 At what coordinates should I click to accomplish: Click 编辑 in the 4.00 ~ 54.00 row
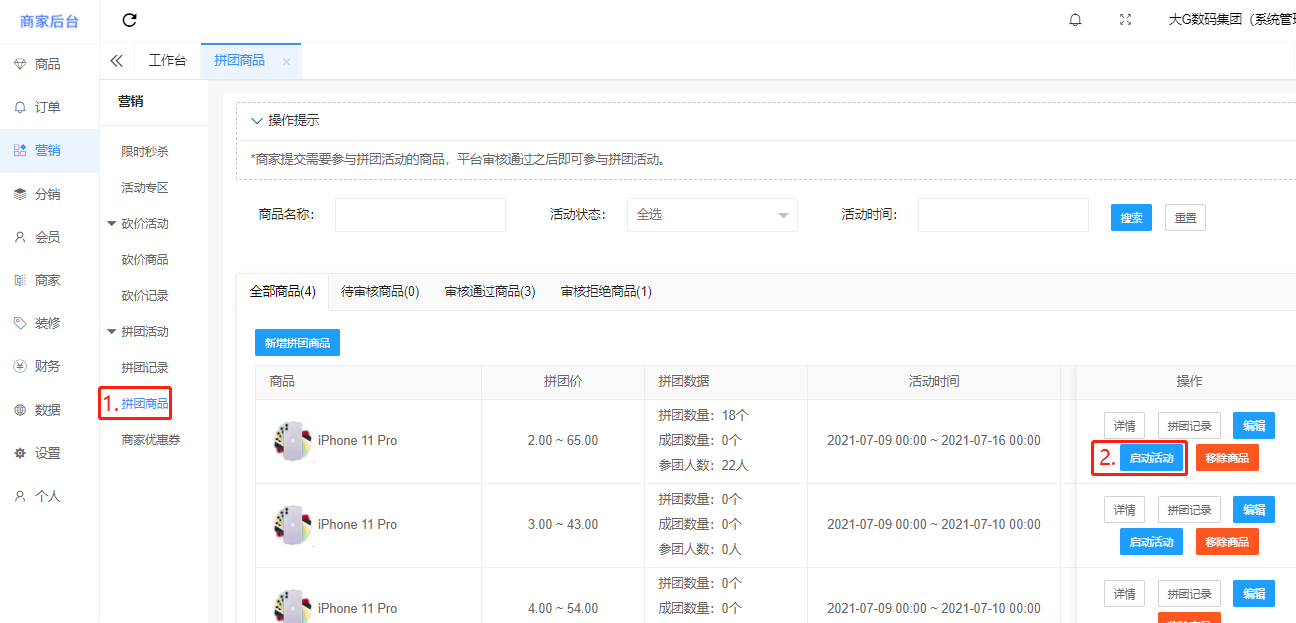[1254, 594]
